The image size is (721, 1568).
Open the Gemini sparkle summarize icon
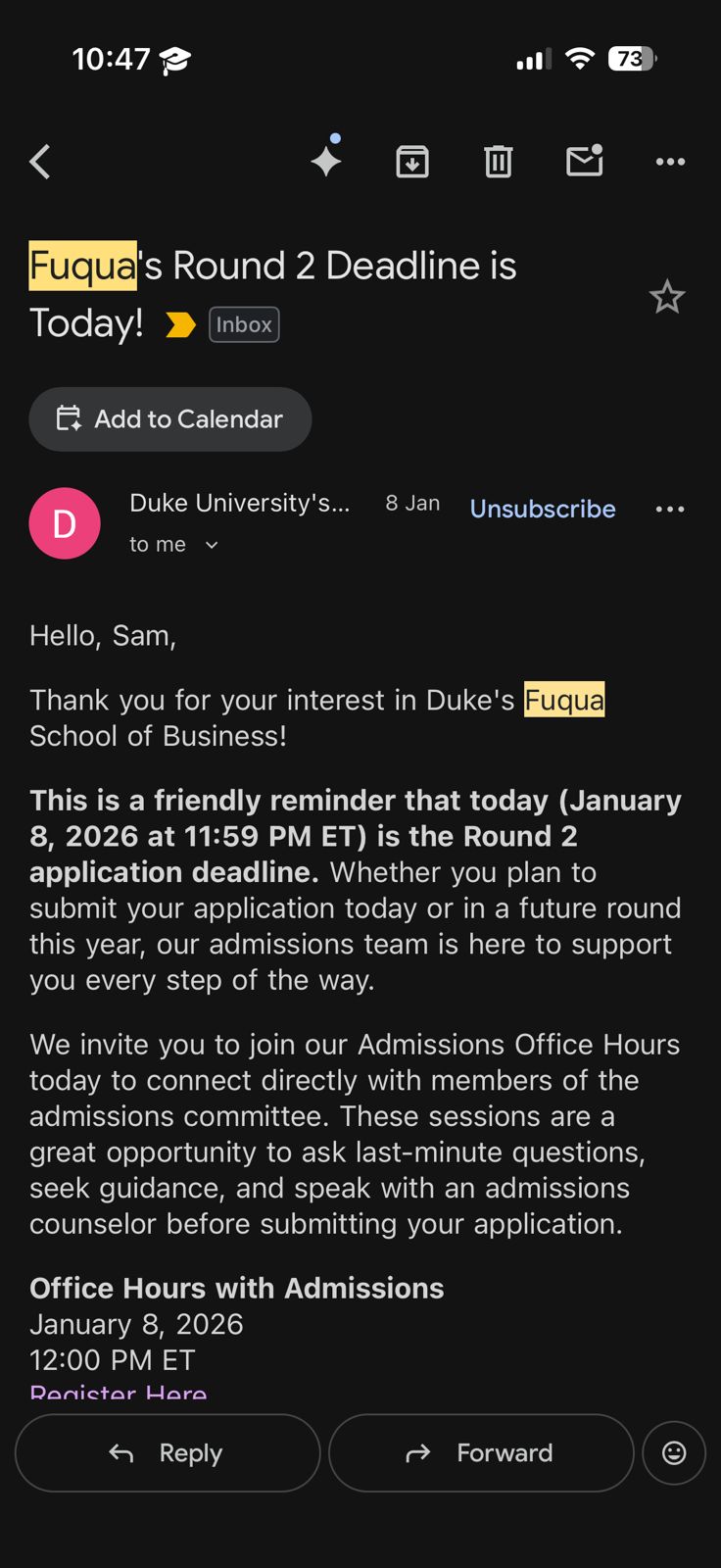(x=326, y=160)
